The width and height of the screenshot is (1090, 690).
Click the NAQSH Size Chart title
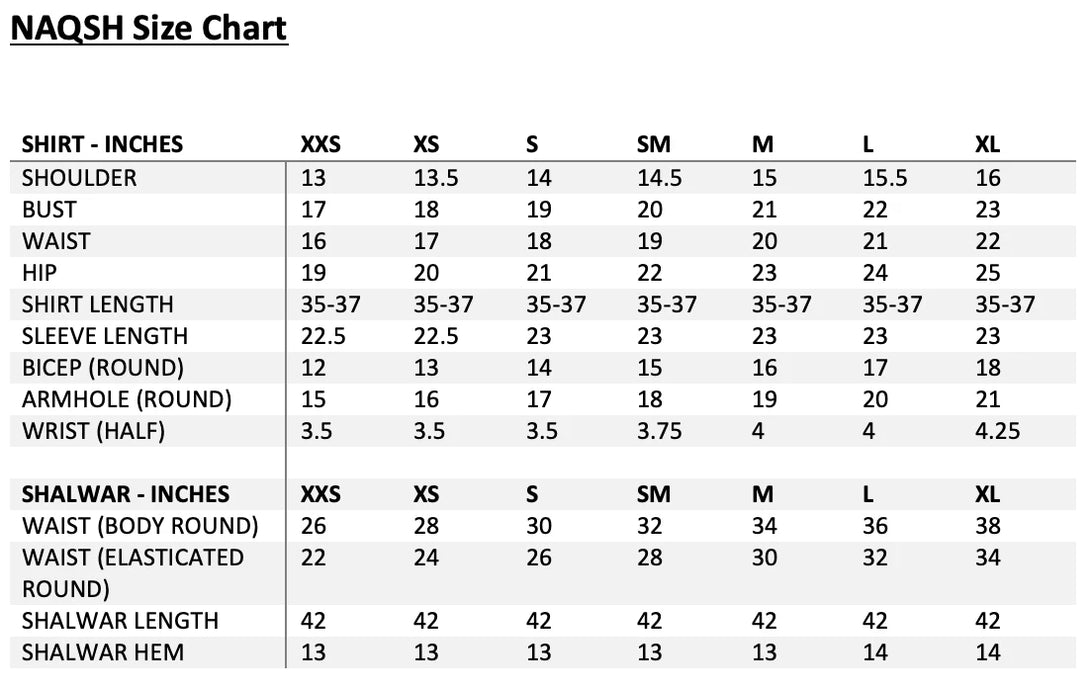[149, 27]
